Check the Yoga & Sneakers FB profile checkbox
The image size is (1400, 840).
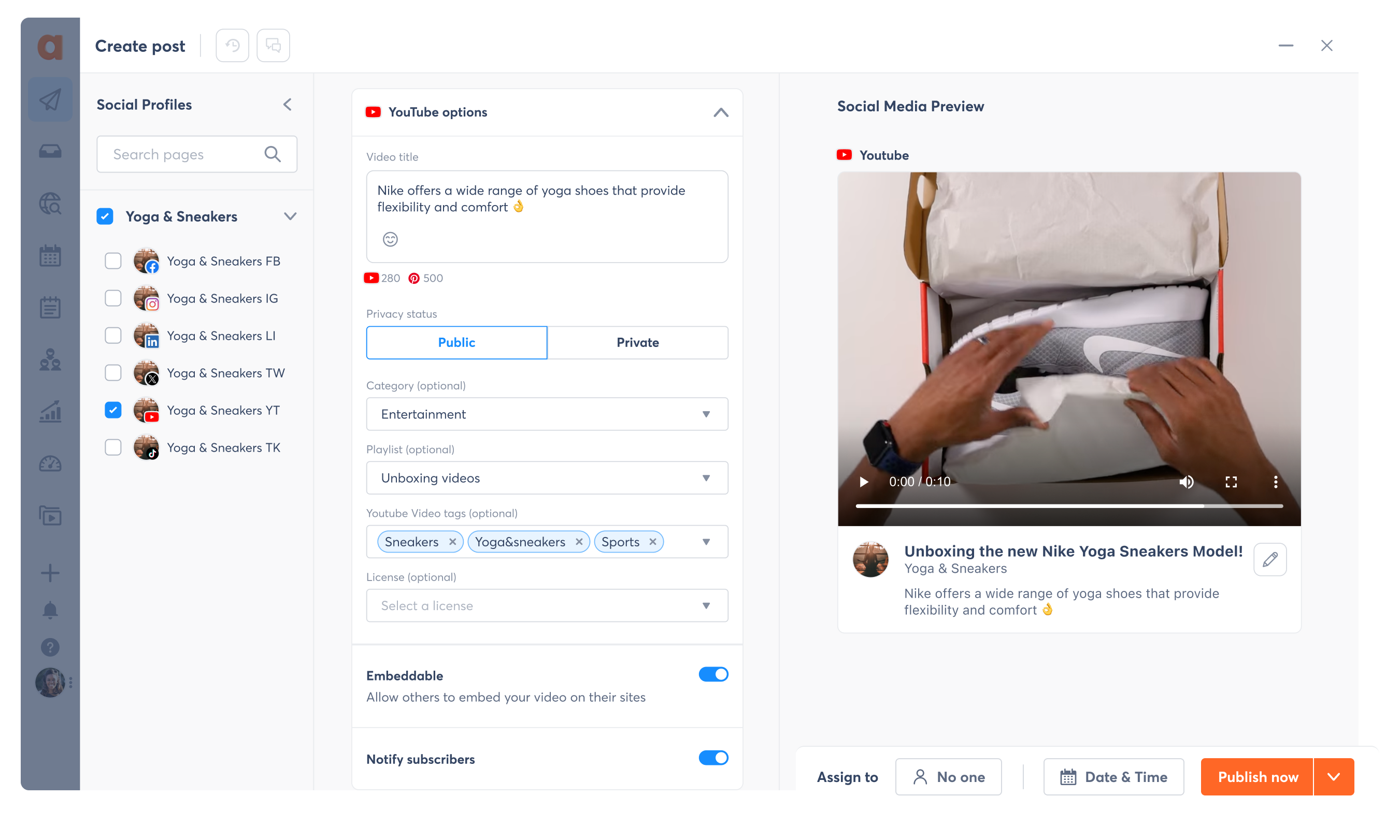point(113,261)
